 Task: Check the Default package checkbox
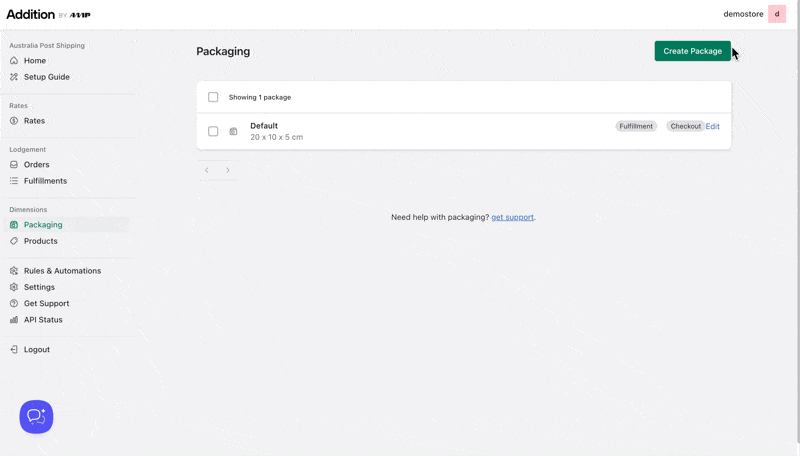(213, 132)
